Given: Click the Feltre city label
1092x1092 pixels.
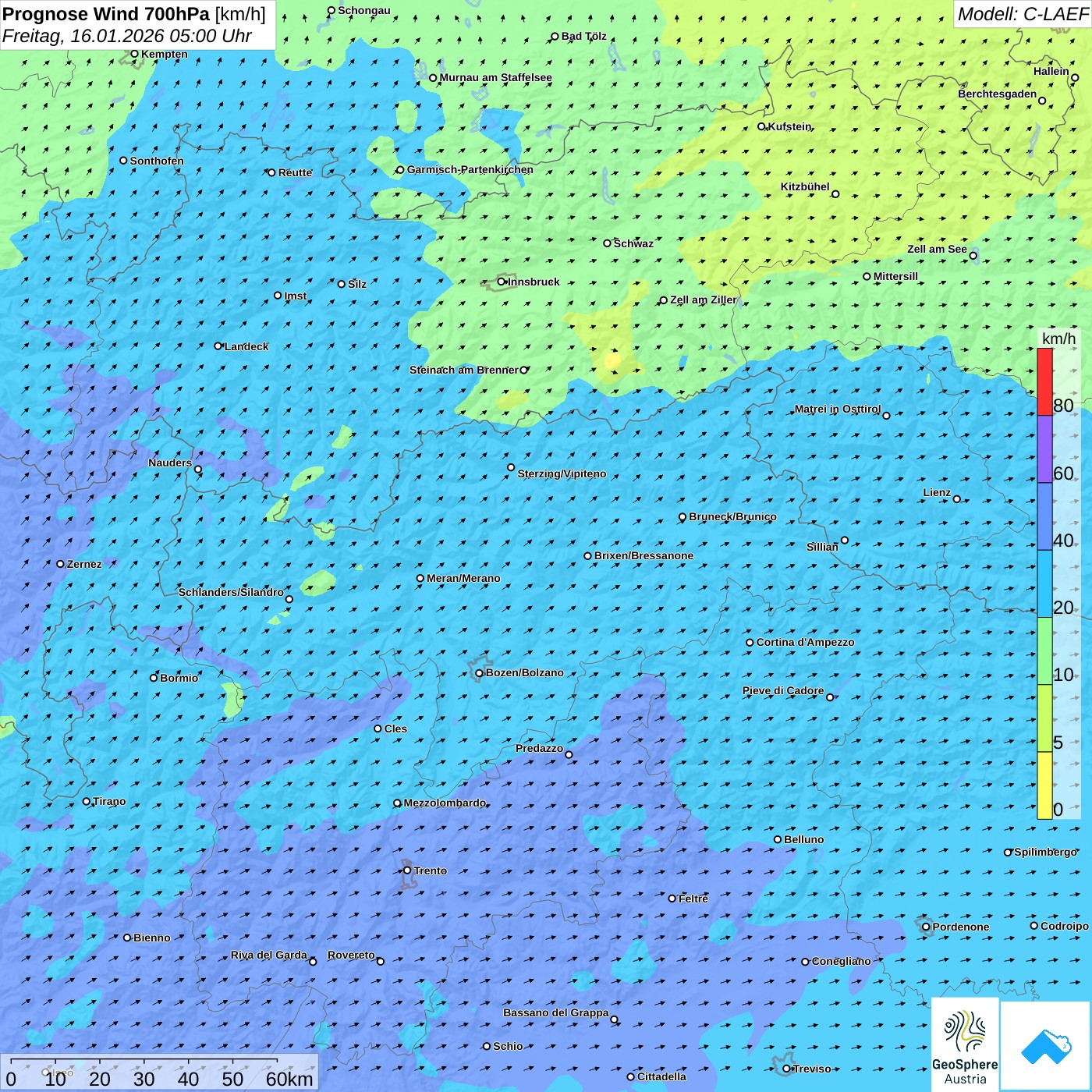Looking at the screenshot, I should pos(693,899).
